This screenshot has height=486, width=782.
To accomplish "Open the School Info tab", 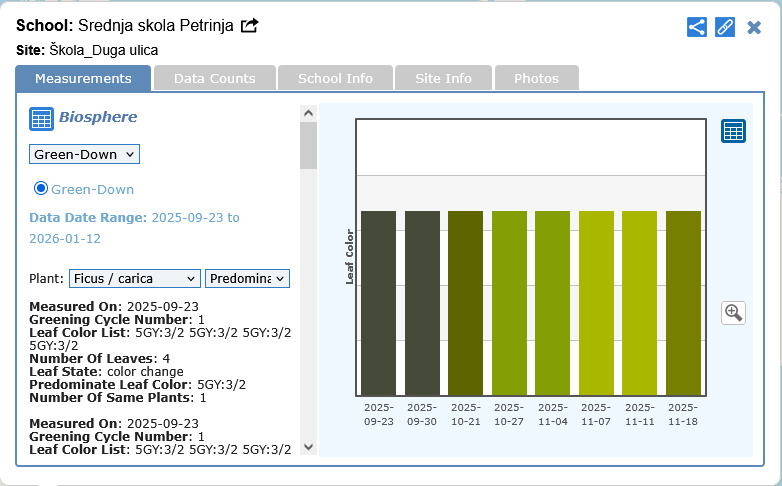I will [335, 78].
